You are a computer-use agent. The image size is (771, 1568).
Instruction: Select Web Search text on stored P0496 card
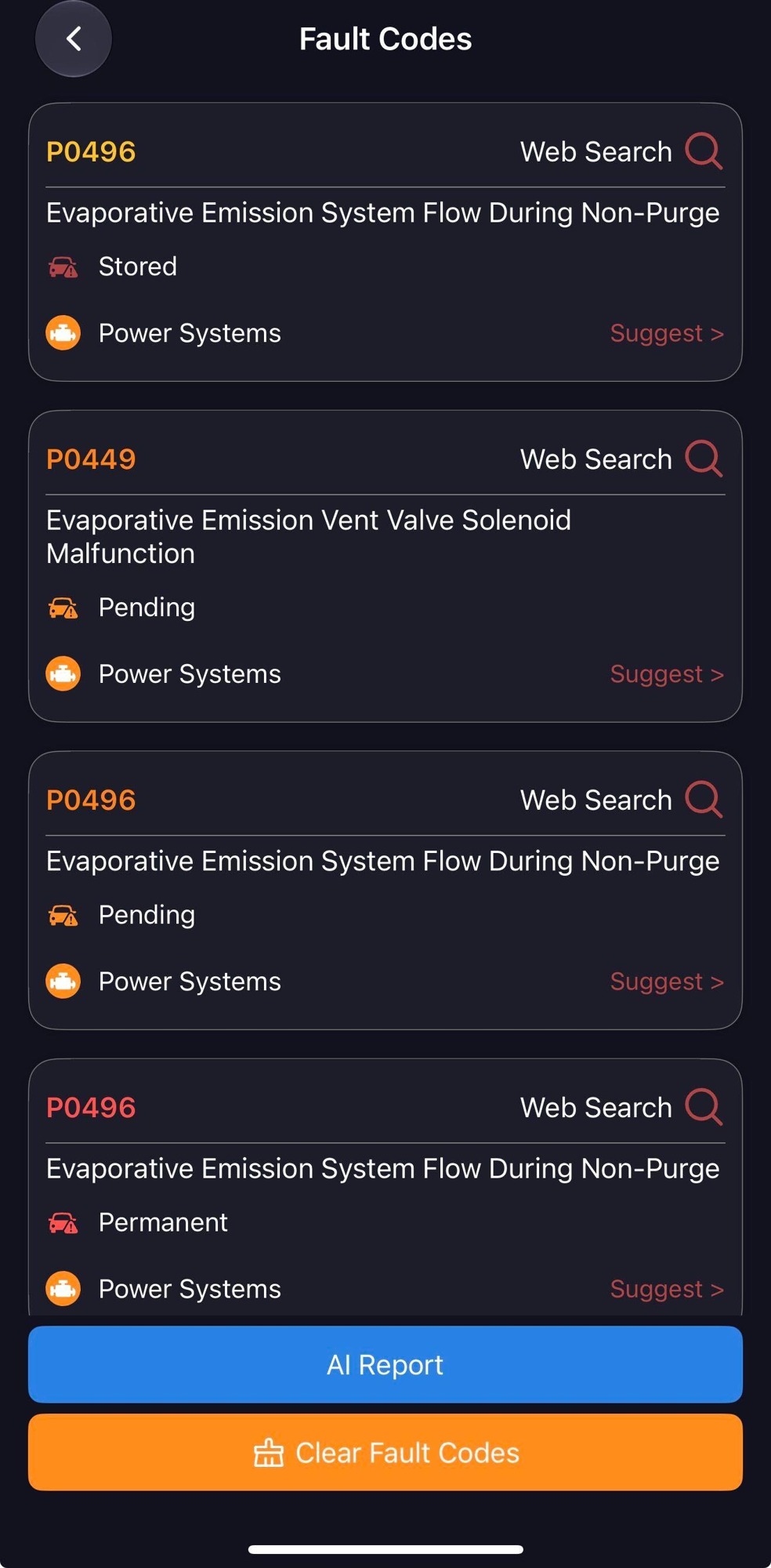pyautogui.click(x=596, y=152)
